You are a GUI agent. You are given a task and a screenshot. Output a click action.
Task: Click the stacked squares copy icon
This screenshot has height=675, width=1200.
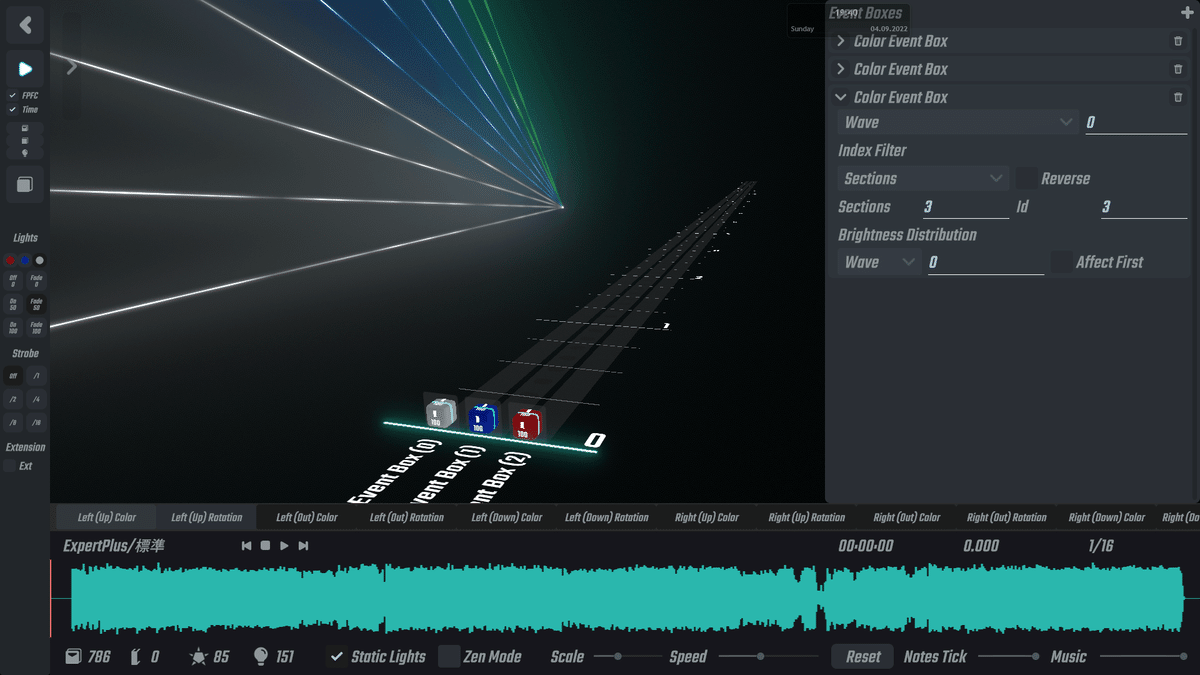pos(25,184)
